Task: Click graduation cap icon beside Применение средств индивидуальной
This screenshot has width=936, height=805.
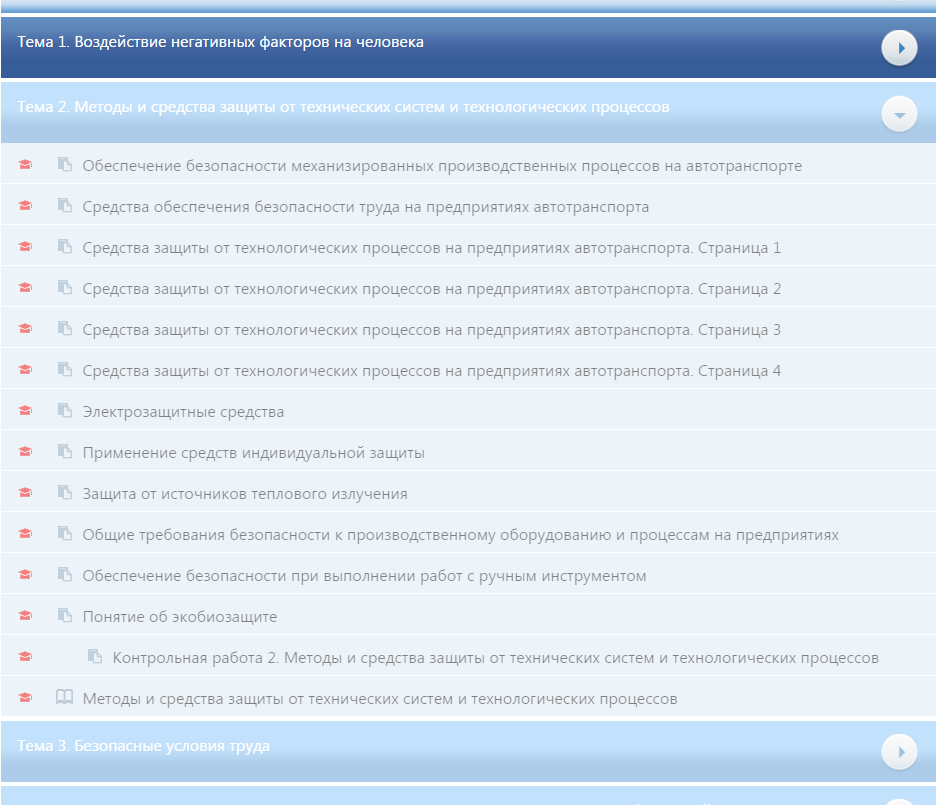Action: (x=25, y=451)
